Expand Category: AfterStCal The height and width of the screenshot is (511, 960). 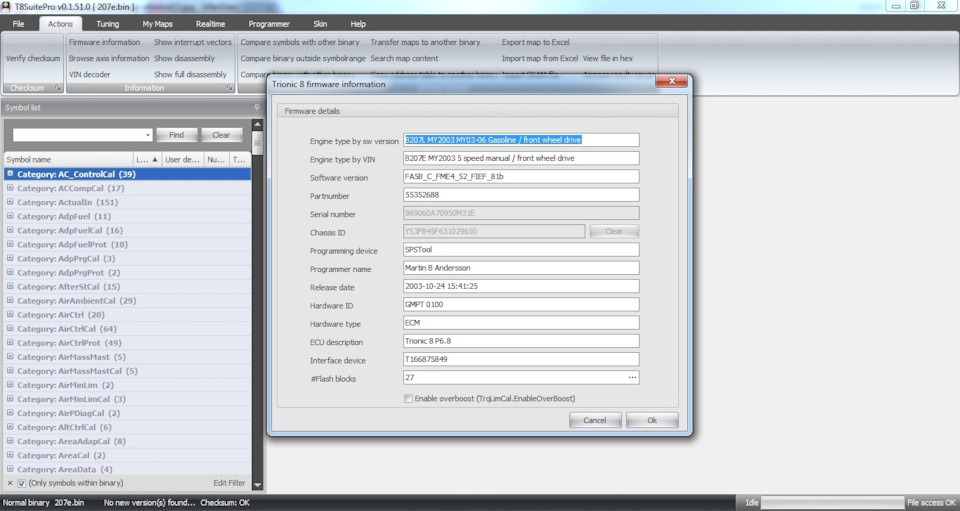pyautogui.click(x=10, y=286)
